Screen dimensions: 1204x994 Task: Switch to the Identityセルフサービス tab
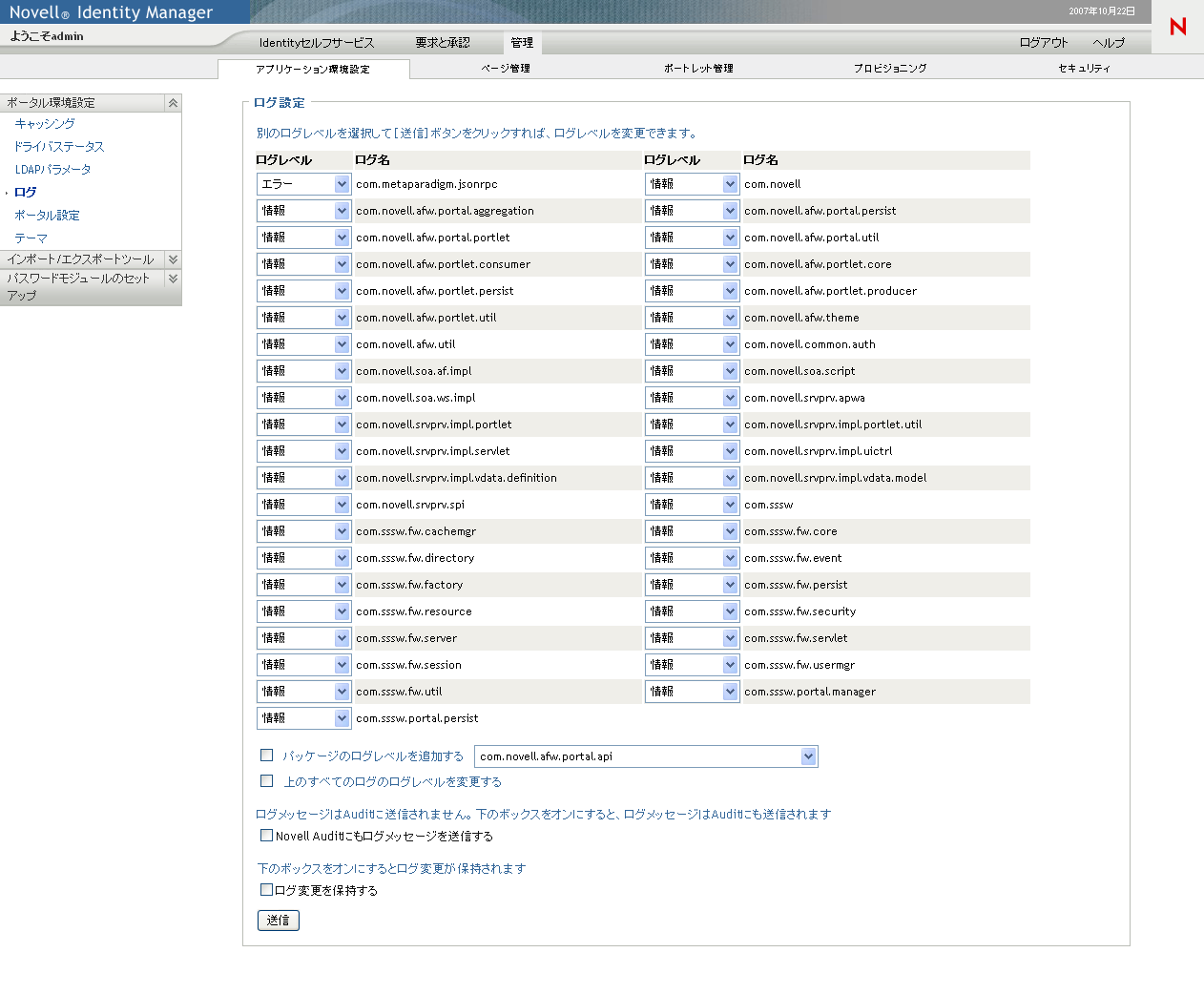click(317, 43)
